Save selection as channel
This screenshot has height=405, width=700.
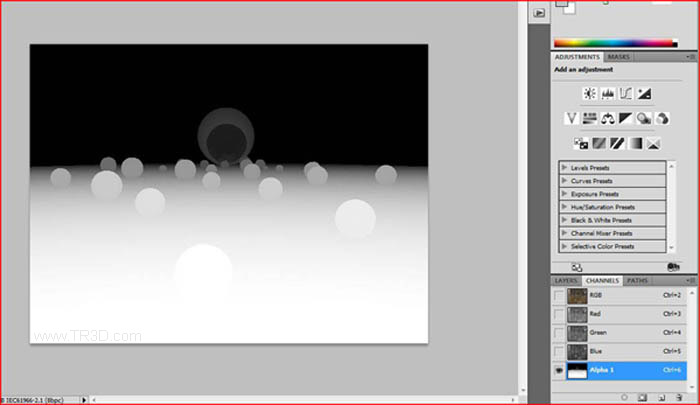pyautogui.click(x=642, y=397)
